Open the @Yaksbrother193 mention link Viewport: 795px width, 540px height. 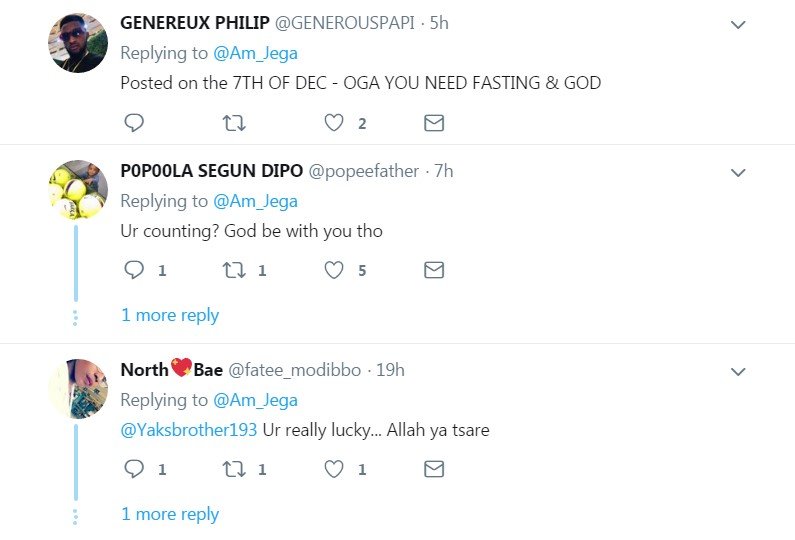click(189, 430)
